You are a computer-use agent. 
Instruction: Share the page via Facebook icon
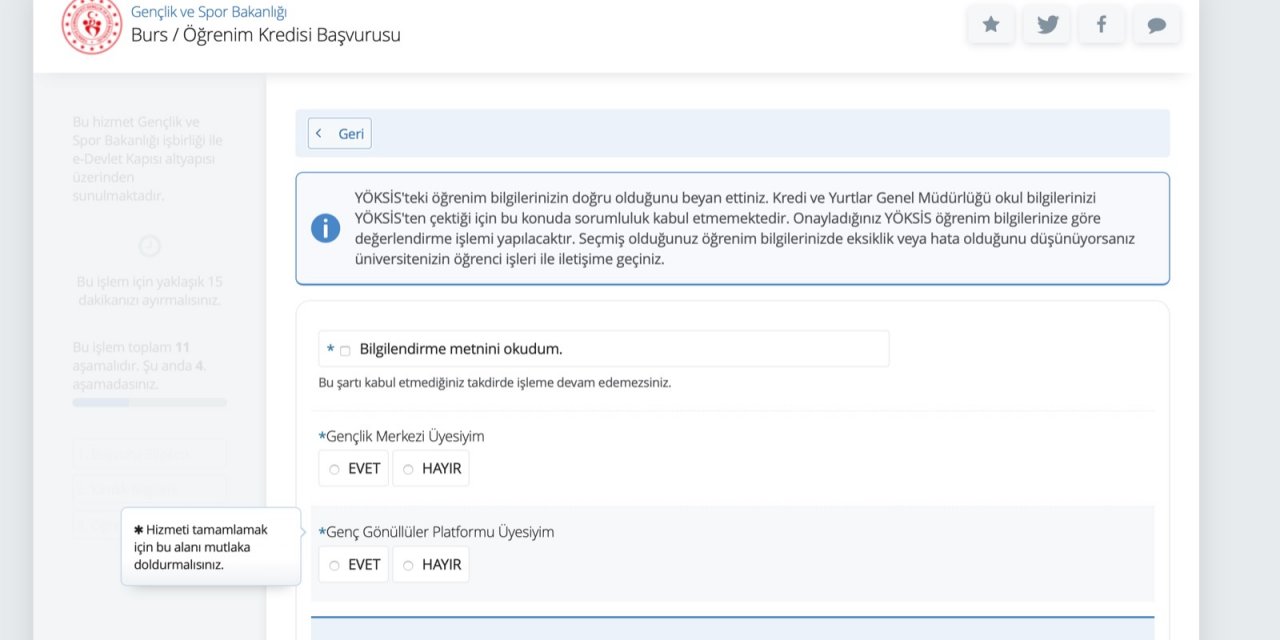1101,25
